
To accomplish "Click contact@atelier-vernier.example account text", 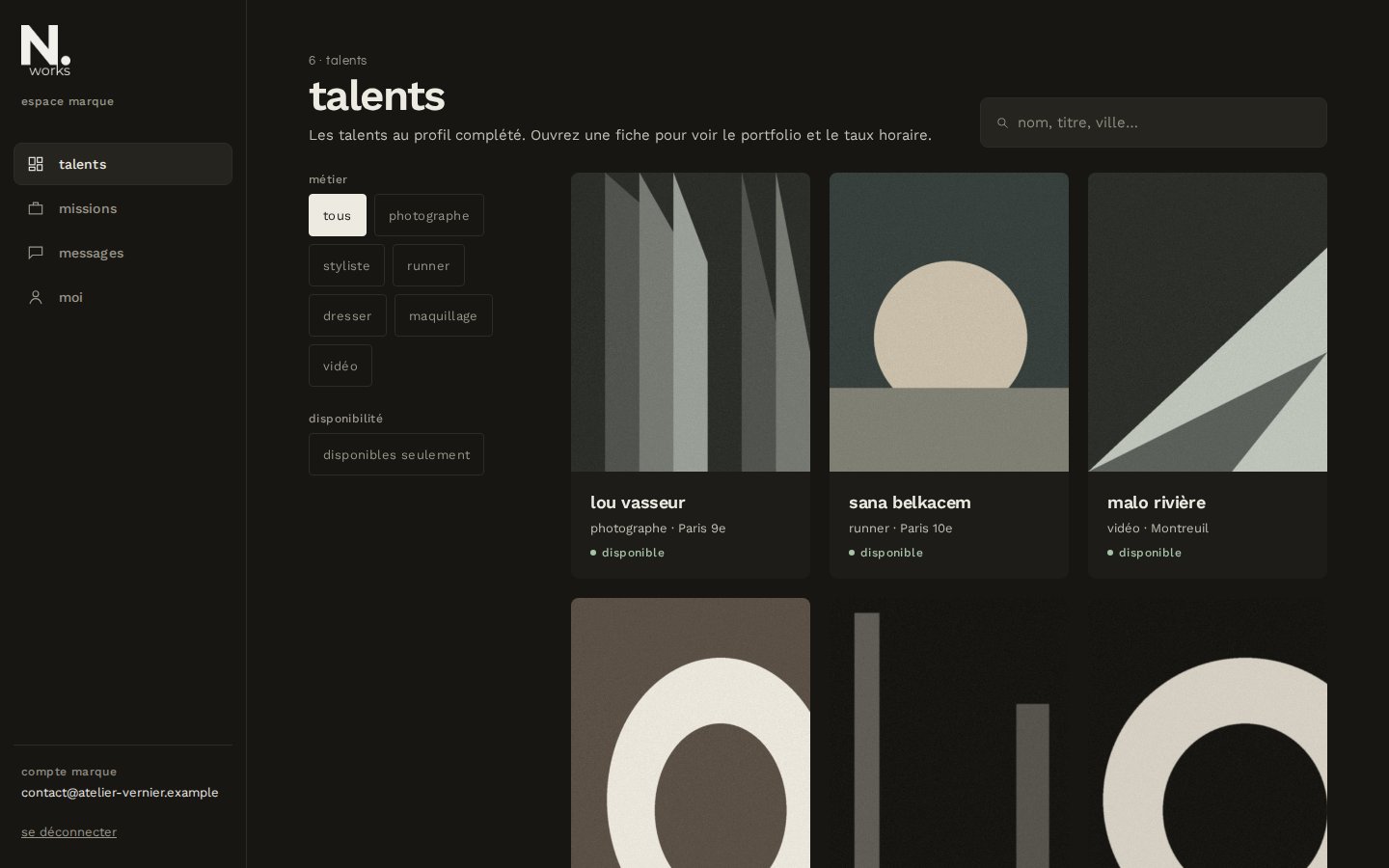I will tap(120, 793).
